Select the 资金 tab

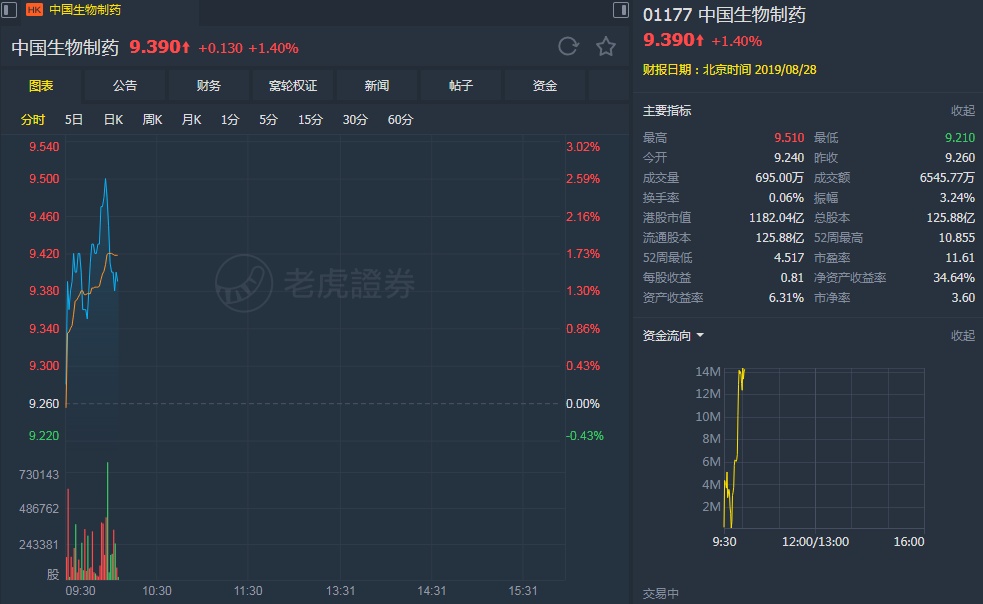[x=545, y=86]
